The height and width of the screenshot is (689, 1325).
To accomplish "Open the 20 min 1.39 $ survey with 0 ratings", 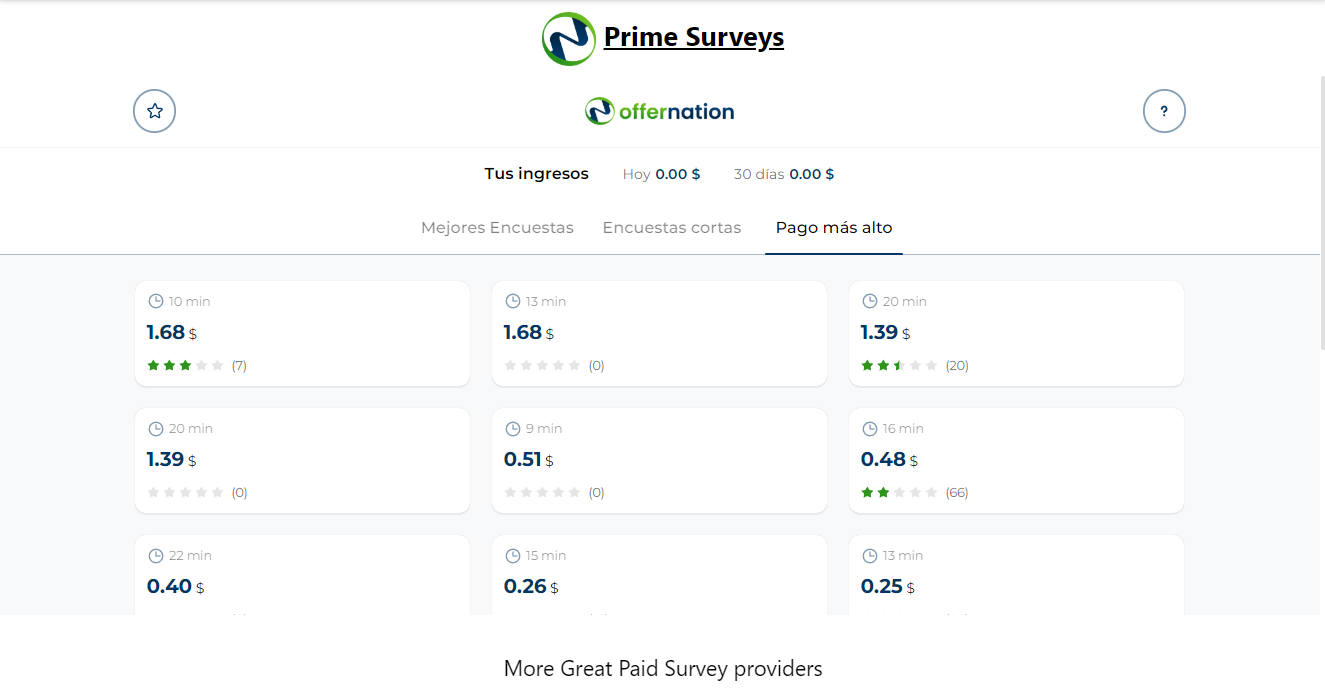I will [302, 460].
